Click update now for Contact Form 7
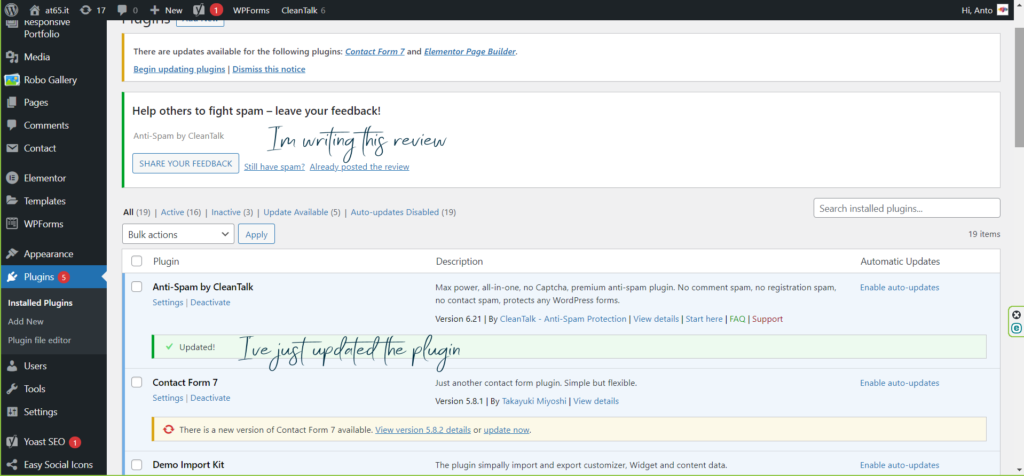 pyautogui.click(x=506, y=430)
